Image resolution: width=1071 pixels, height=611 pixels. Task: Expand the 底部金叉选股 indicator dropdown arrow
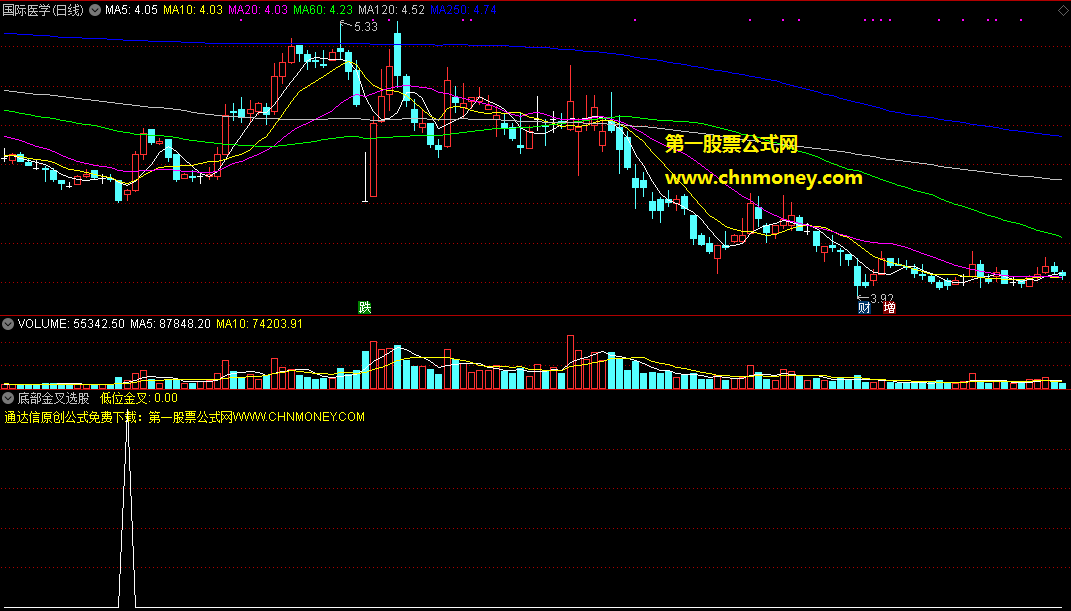pyautogui.click(x=8, y=398)
